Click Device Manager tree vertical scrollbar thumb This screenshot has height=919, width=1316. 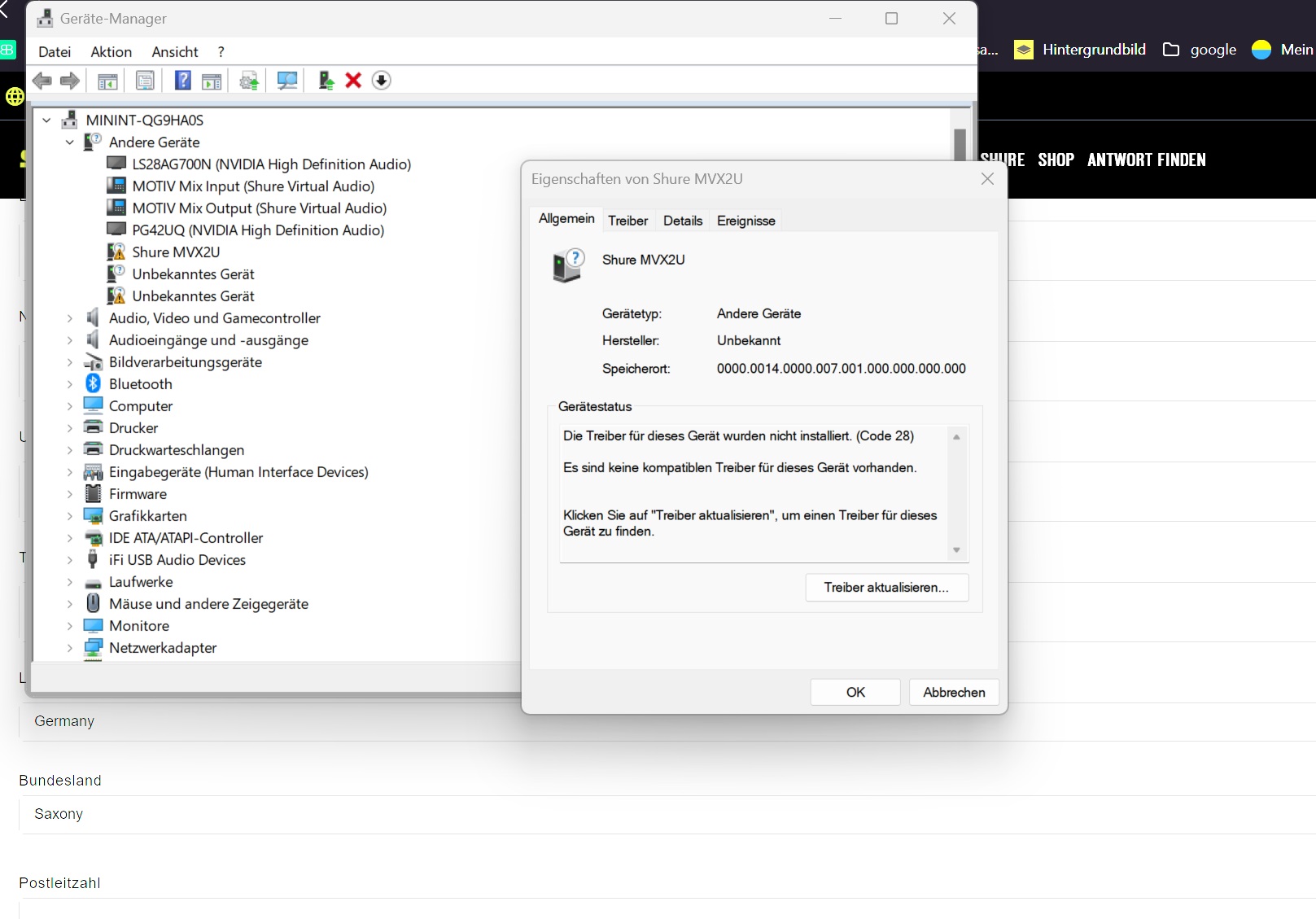[x=960, y=143]
